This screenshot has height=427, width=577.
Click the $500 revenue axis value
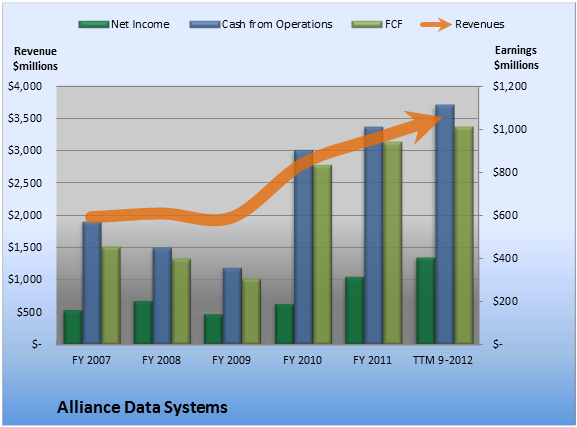click(x=29, y=312)
